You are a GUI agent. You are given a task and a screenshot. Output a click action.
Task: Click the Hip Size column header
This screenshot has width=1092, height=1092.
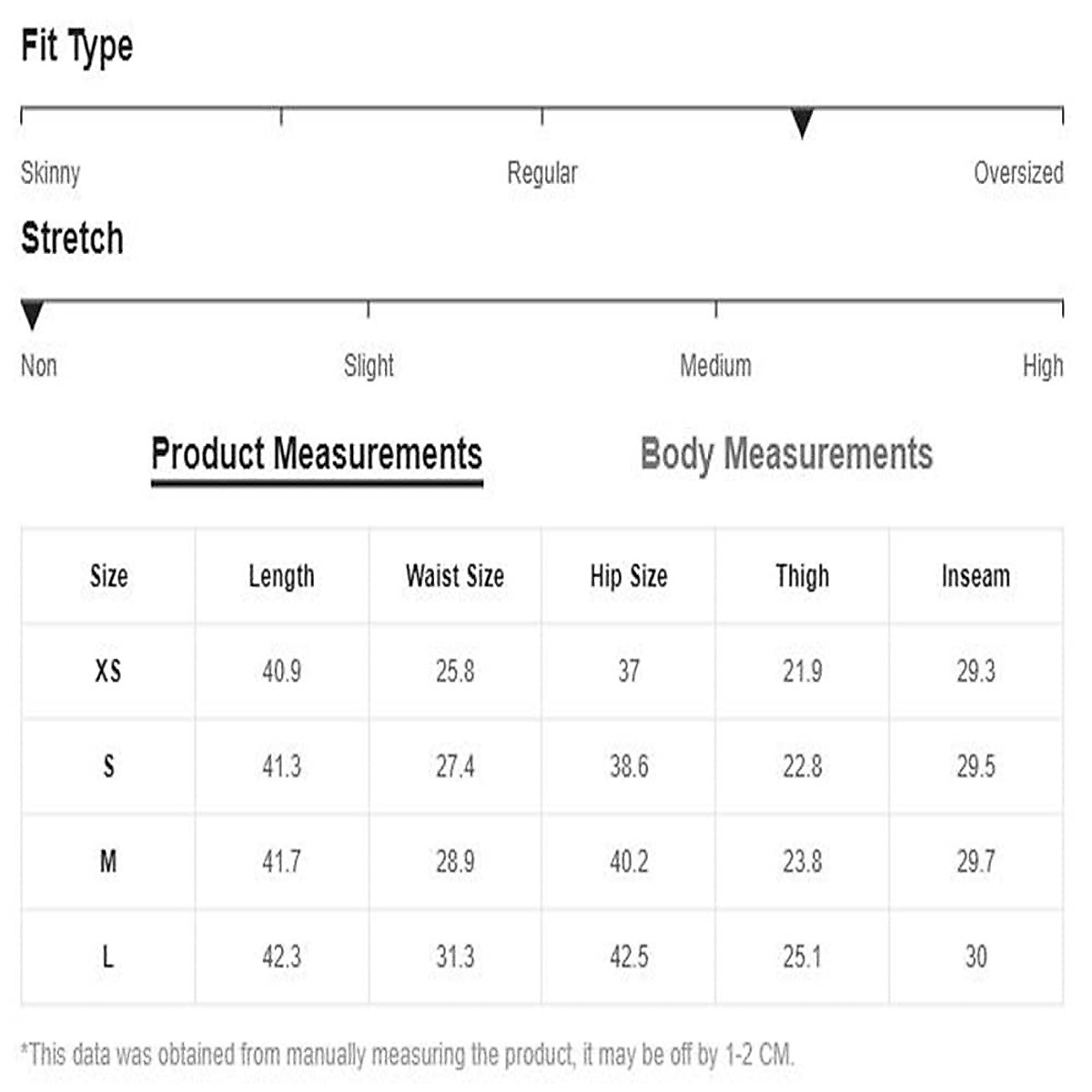pyautogui.click(x=629, y=576)
